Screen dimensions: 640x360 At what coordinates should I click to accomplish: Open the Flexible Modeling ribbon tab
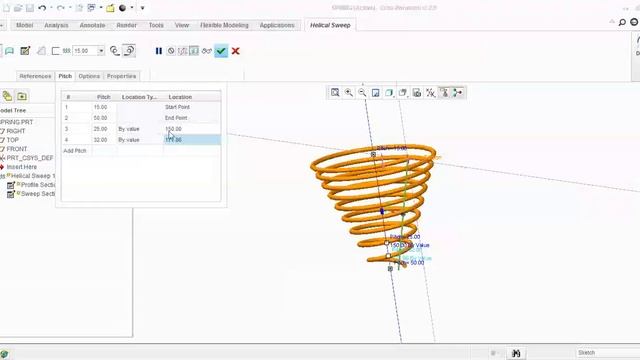click(224, 25)
